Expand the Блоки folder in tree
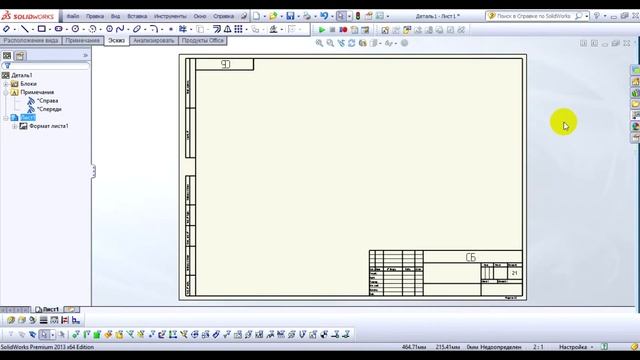 [x=6, y=84]
